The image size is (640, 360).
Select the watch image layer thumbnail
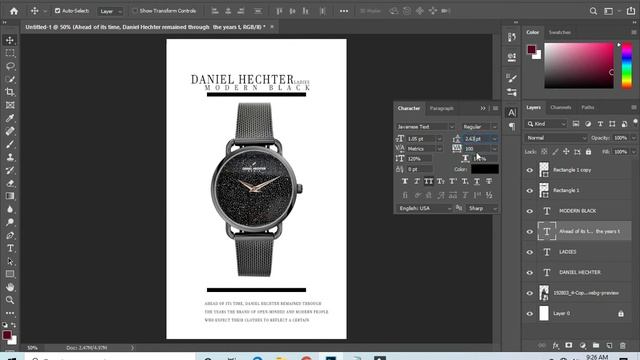(x=544, y=293)
